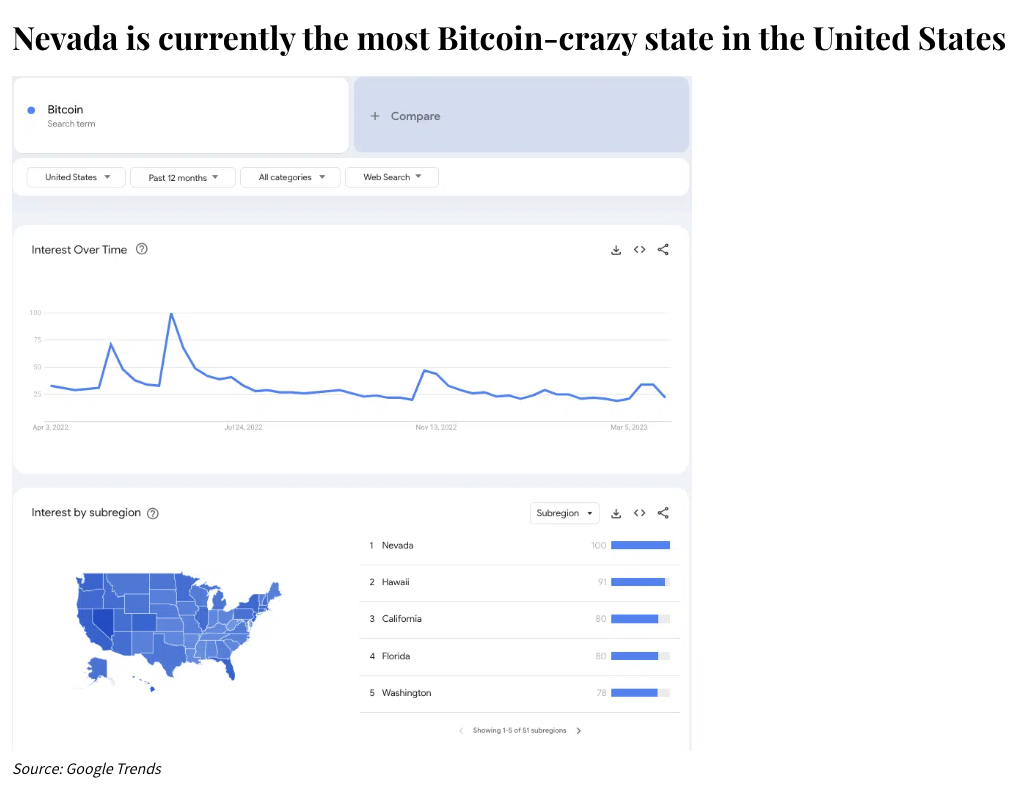Expand the All categories dropdown
Image resolution: width=1028 pixels, height=792 pixels.
[x=290, y=177]
